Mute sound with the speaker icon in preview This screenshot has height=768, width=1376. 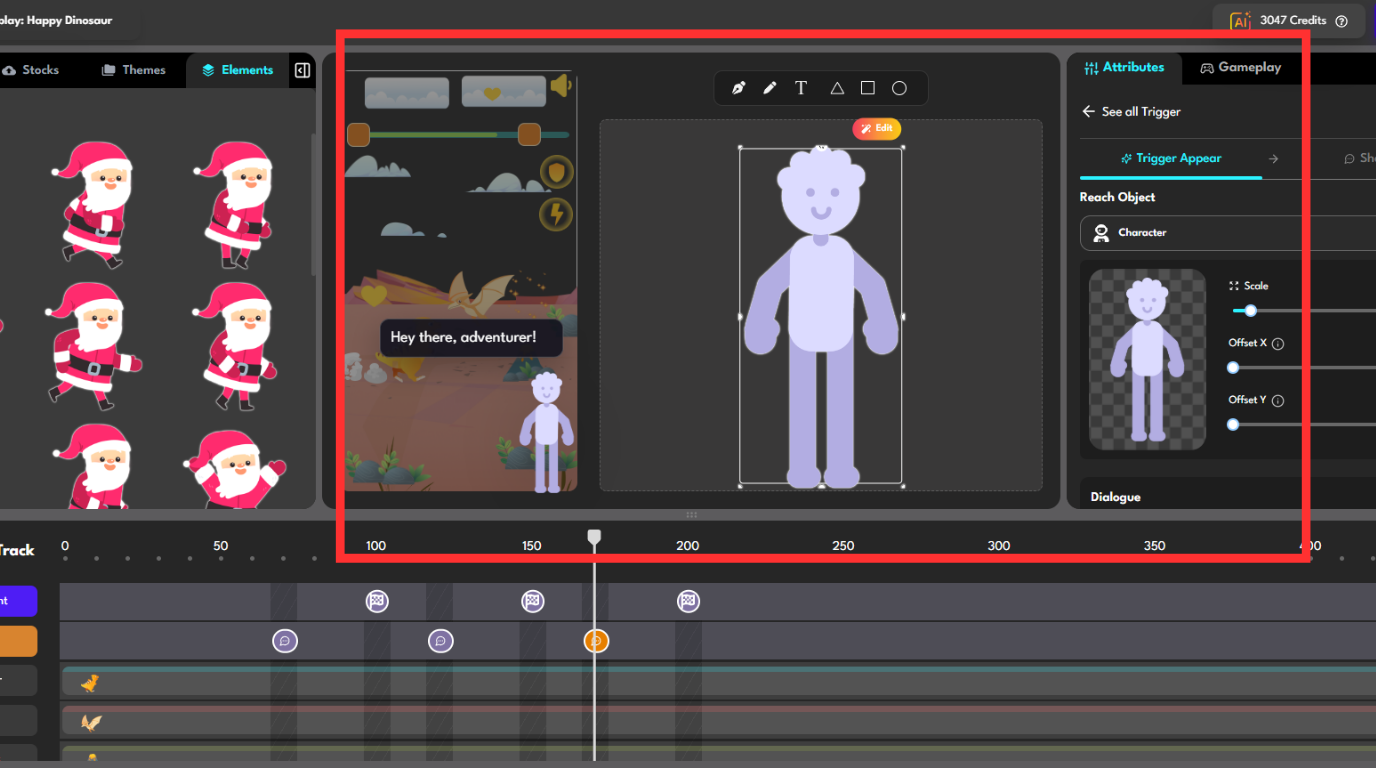pyautogui.click(x=560, y=86)
